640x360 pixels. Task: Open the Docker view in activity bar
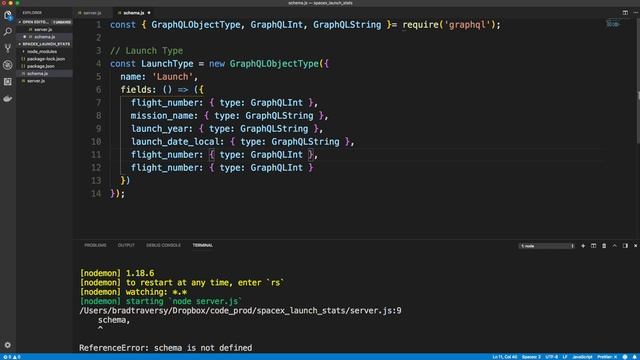click(8, 98)
